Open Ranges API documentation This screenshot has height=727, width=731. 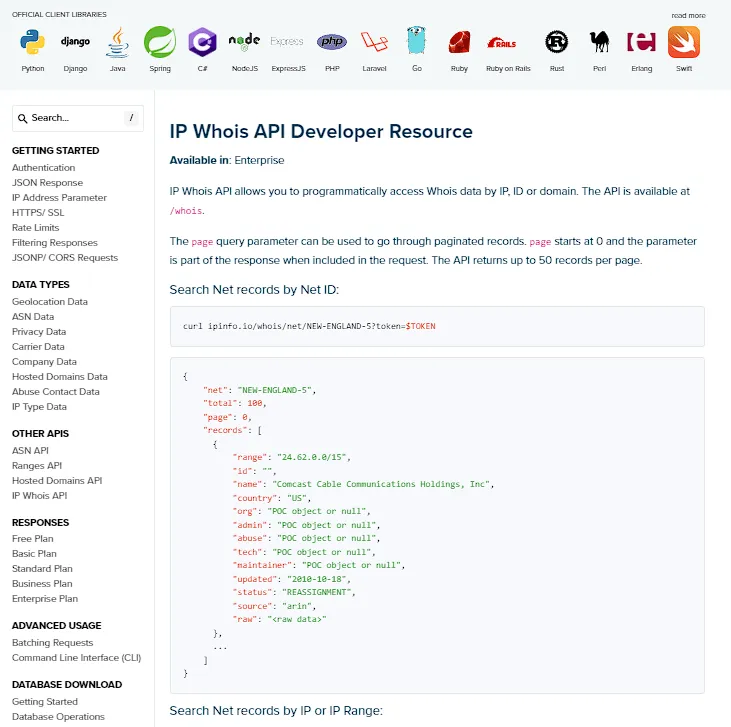pyautogui.click(x=37, y=465)
